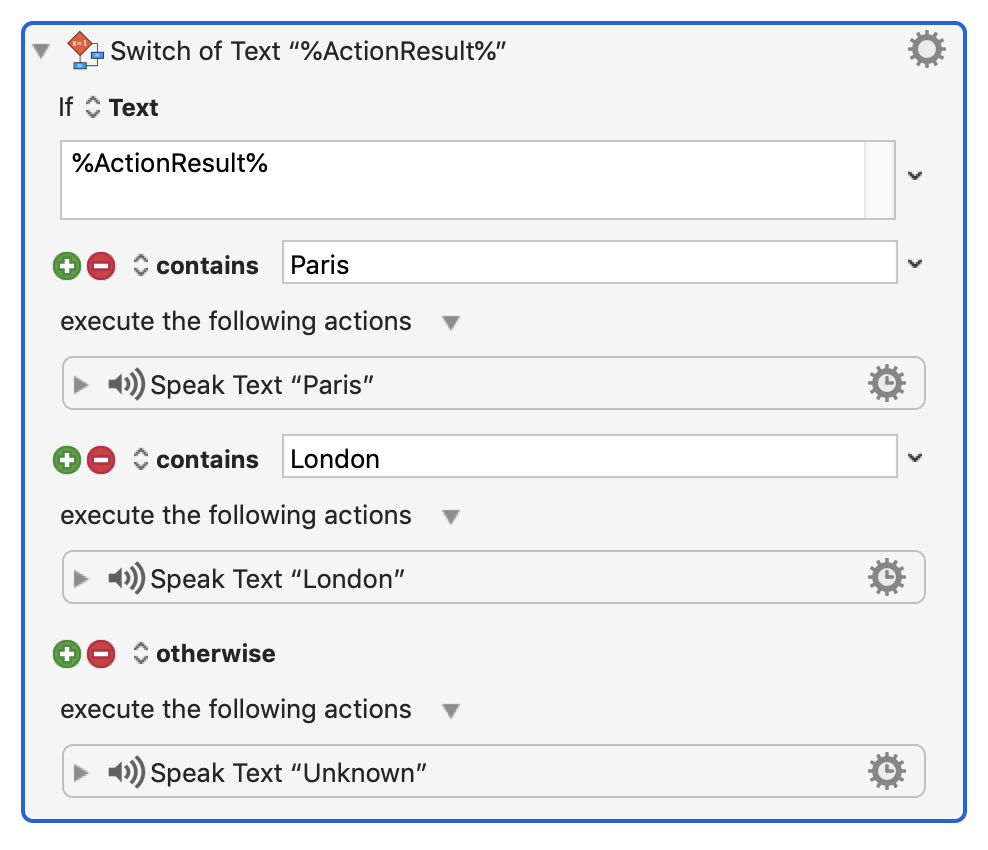Viewport: 988px width, 850px height.
Task: Open timer gear for Speak Text "London"
Action: (886, 578)
